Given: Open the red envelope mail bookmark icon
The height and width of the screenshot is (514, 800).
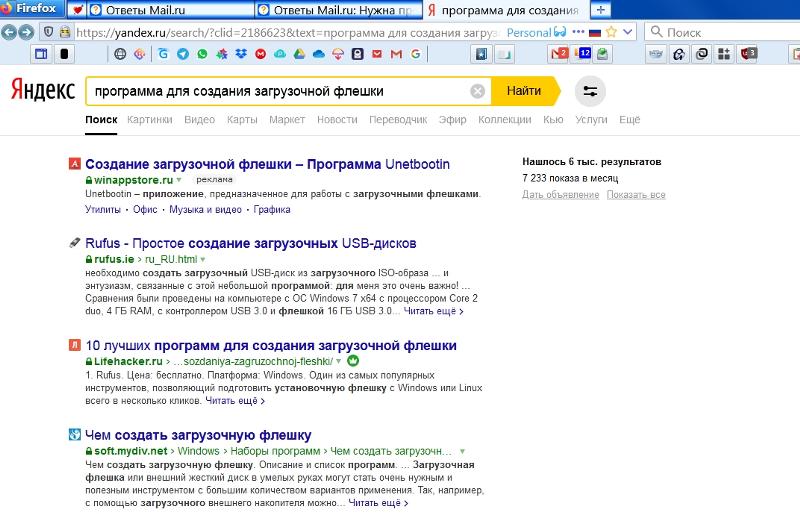Looking at the screenshot, I should tap(377, 54).
